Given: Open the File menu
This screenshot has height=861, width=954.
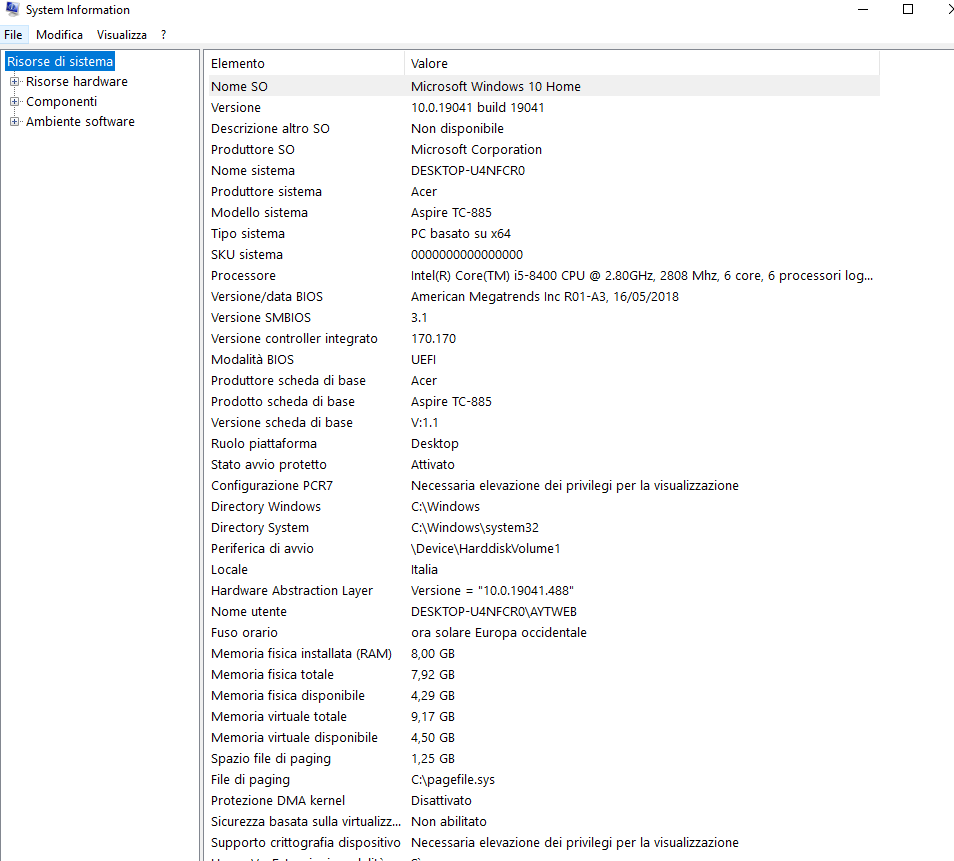Looking at the screenshot, I should [13, 35].
